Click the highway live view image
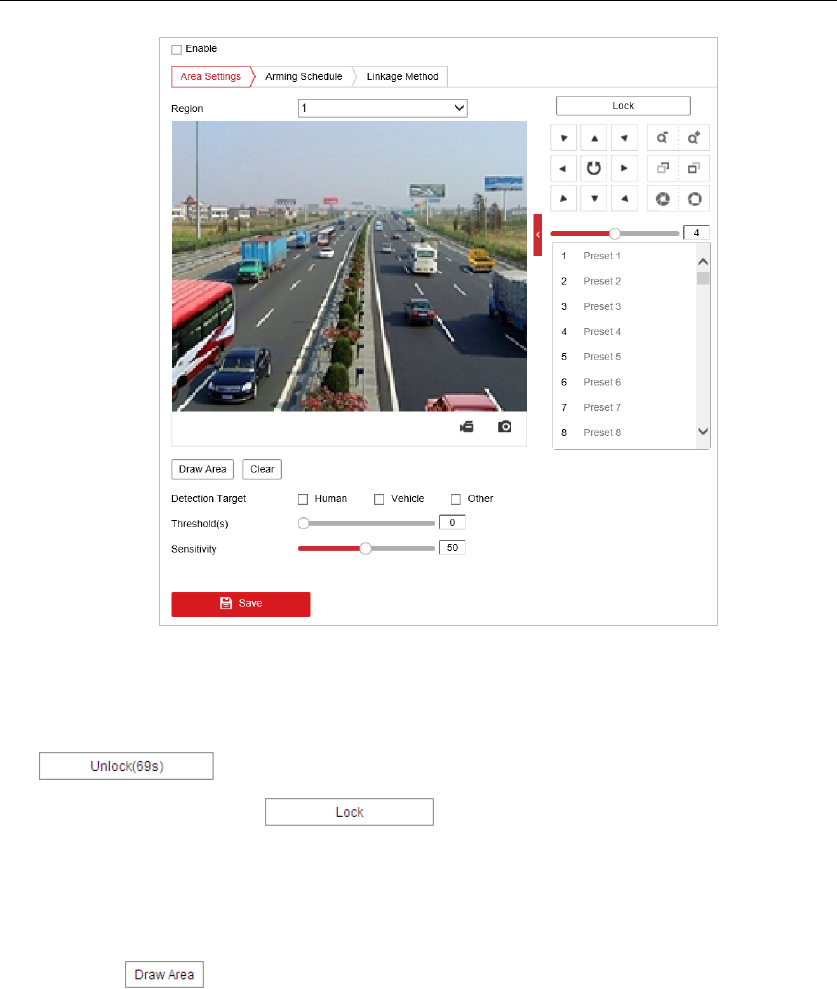837x989 pixels. pos(349,266)
